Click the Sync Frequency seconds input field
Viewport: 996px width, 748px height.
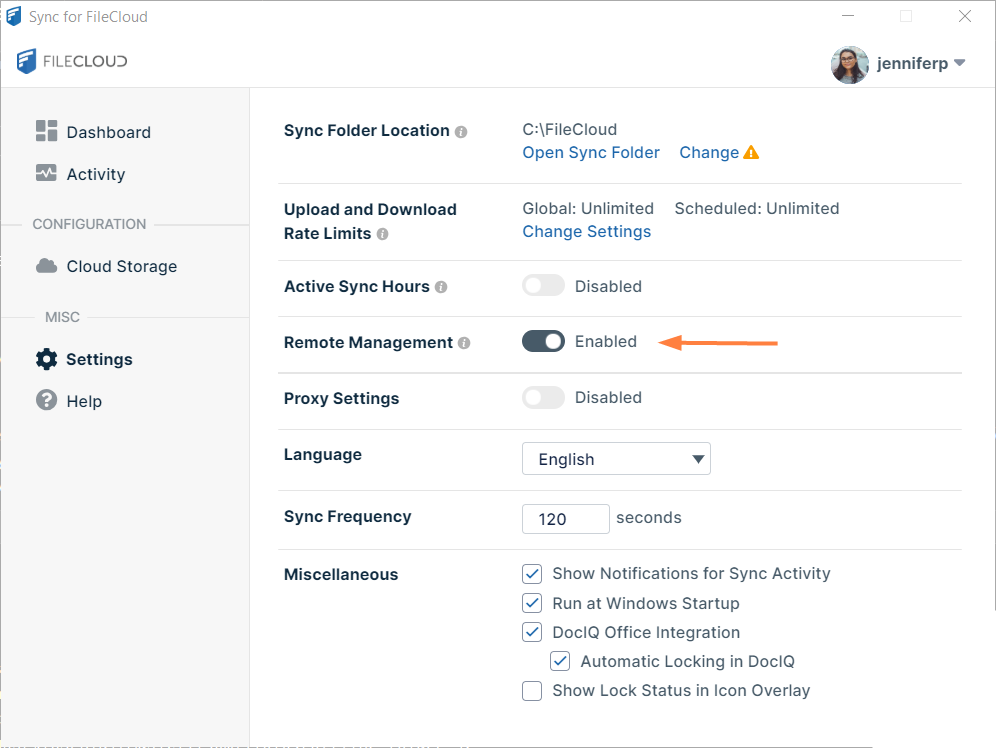pos(565,519)
